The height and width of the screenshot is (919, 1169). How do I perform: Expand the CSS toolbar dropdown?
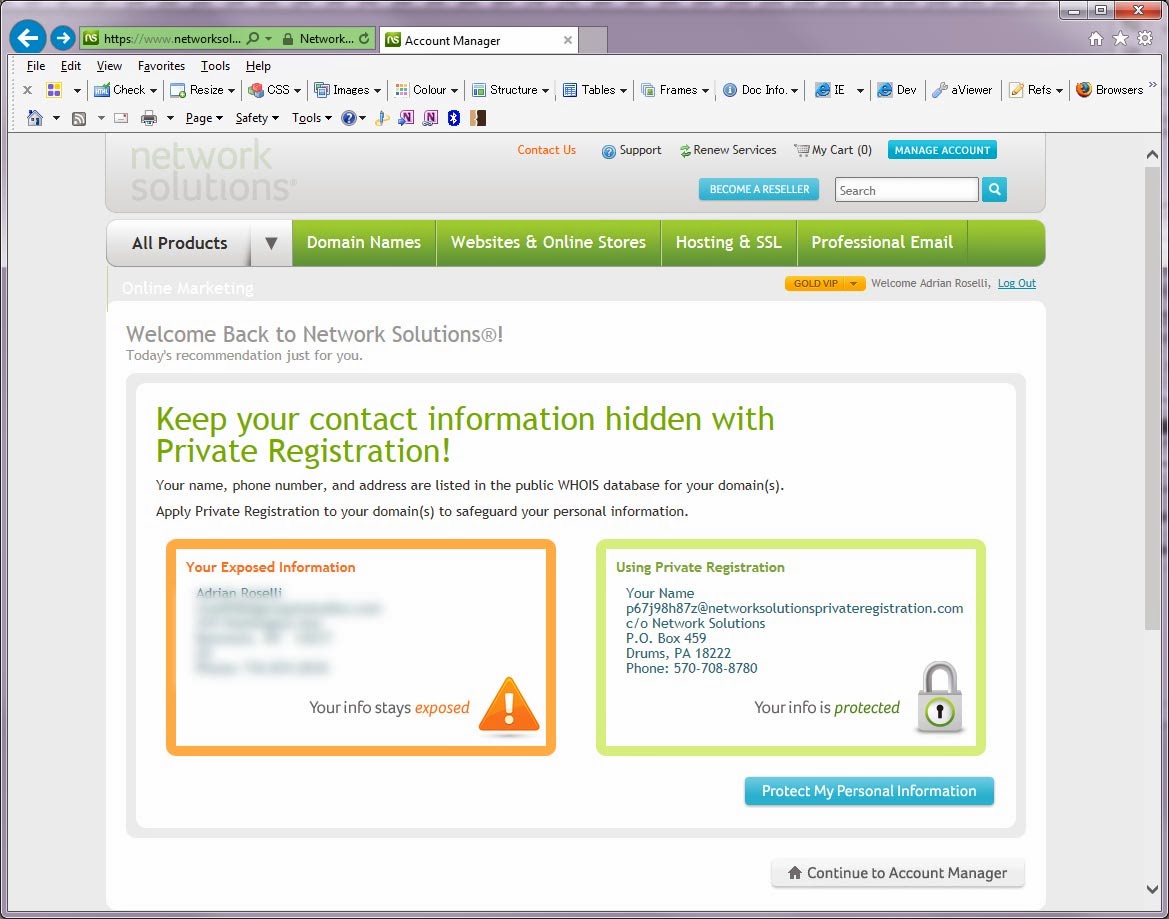coord(297,90)
